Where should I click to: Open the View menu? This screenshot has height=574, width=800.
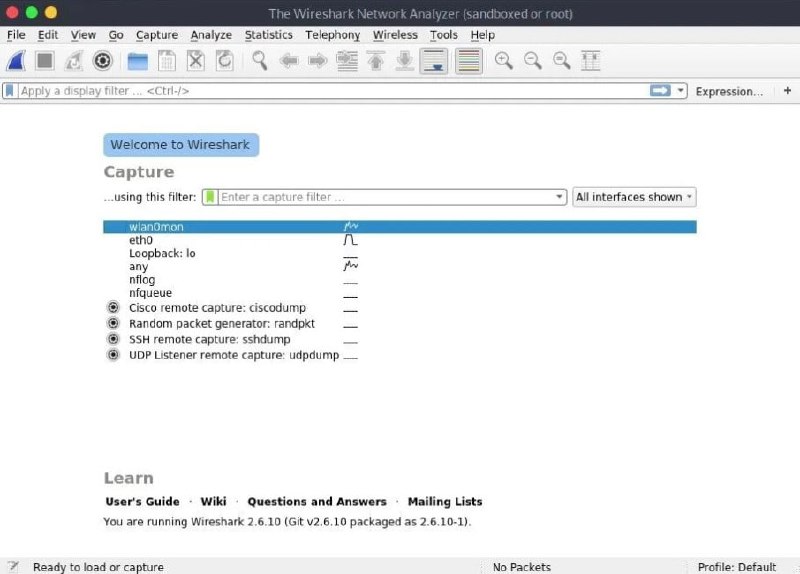(83, 35)
